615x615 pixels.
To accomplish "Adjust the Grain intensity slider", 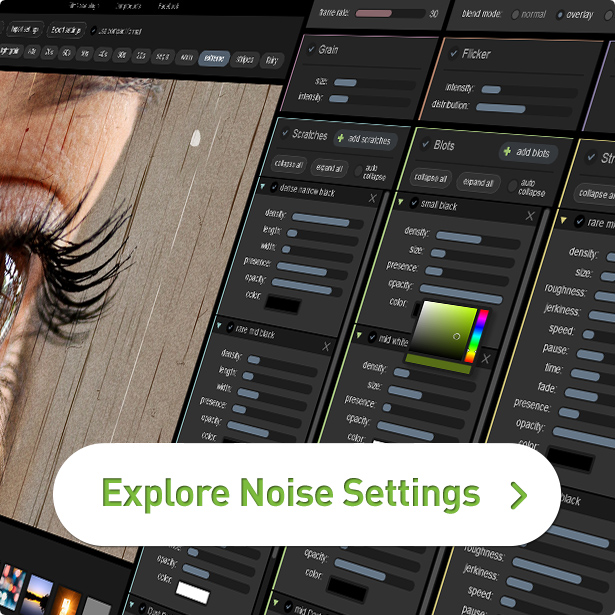I will (x=369, y=100).
